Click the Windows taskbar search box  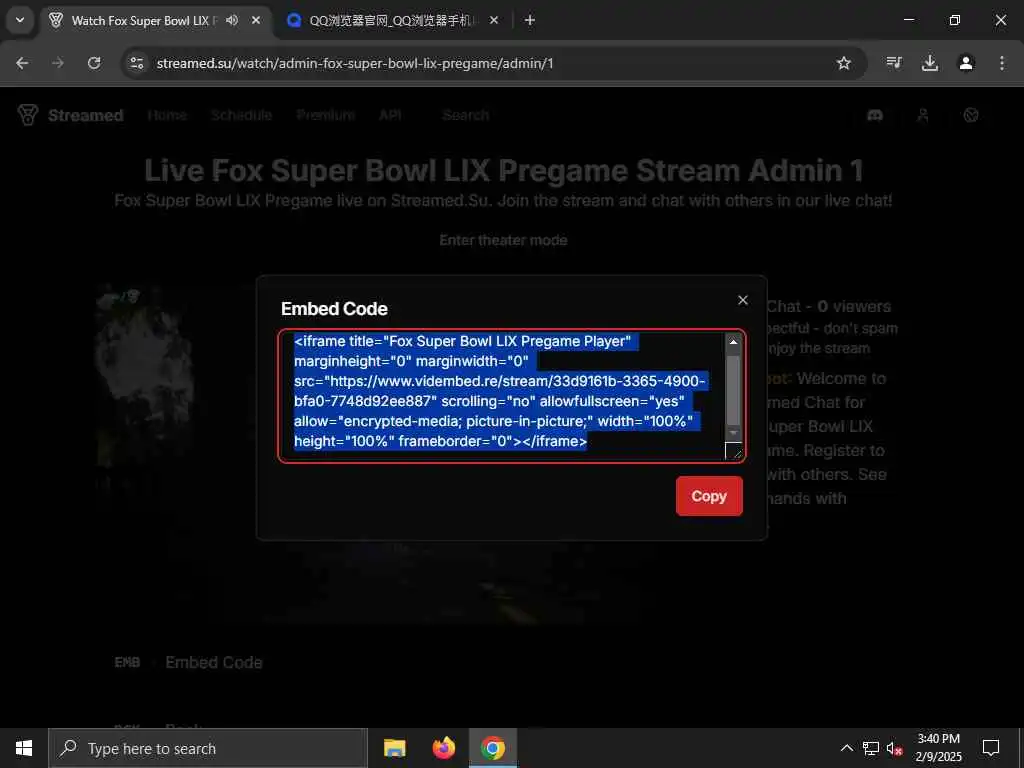(208, 748)
